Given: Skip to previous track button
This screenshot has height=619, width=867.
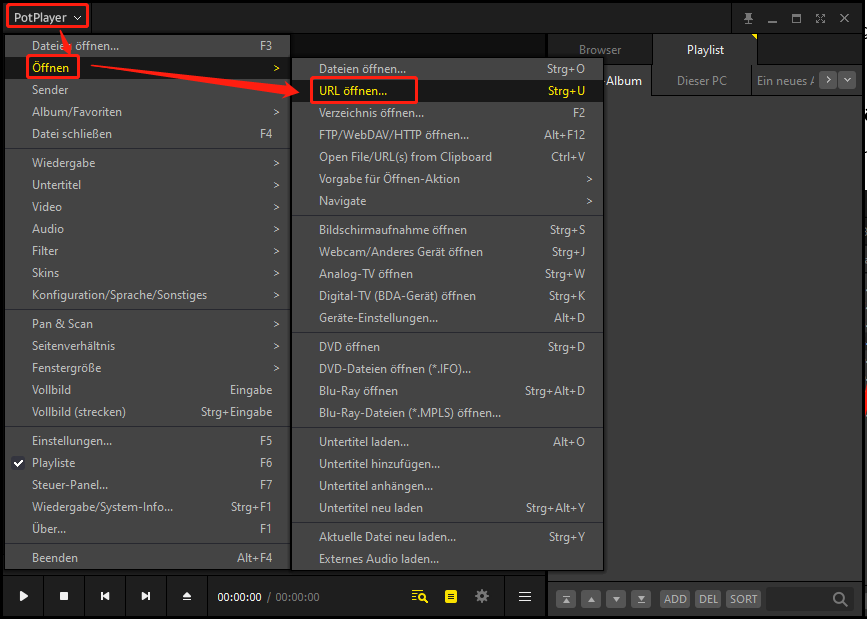Looking at the screenshot, I should tap(105, 596).
